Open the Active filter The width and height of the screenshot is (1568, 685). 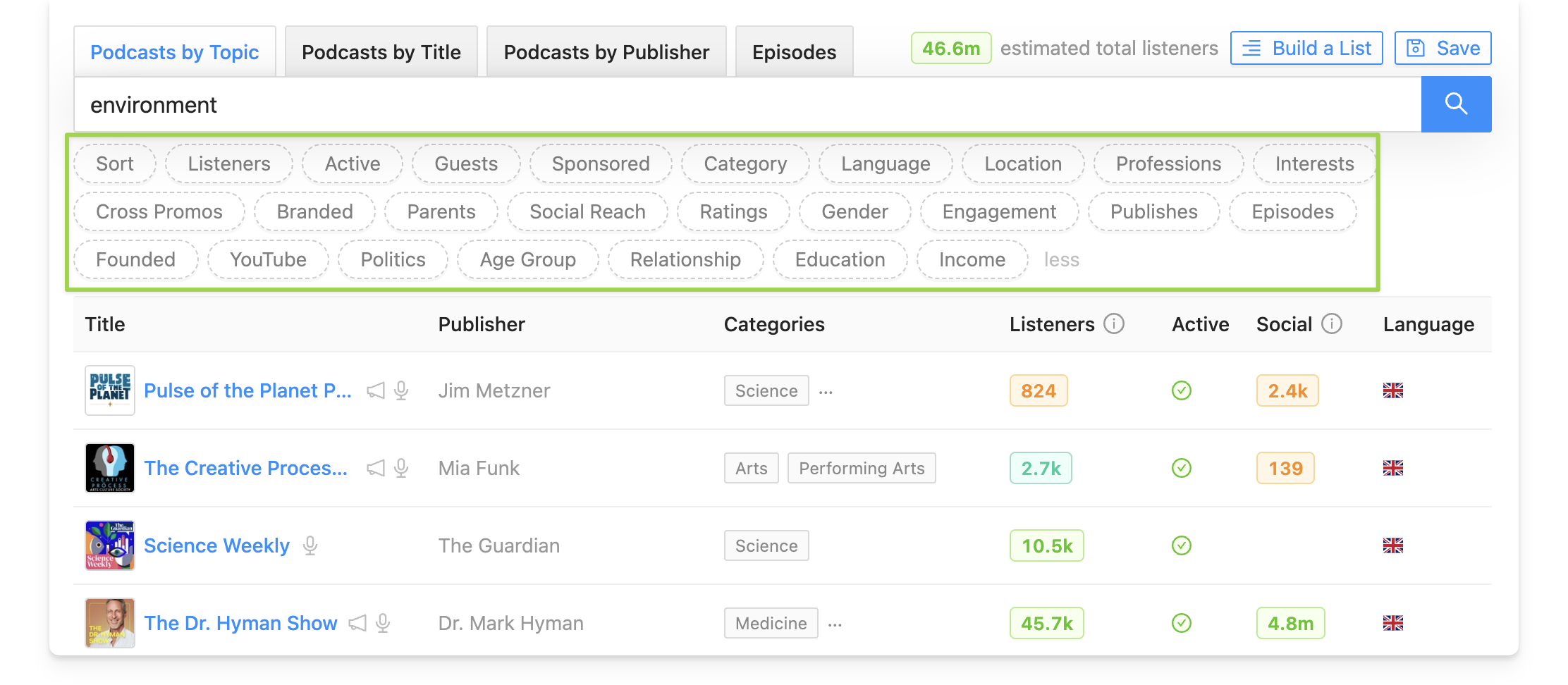pos(353,163)
